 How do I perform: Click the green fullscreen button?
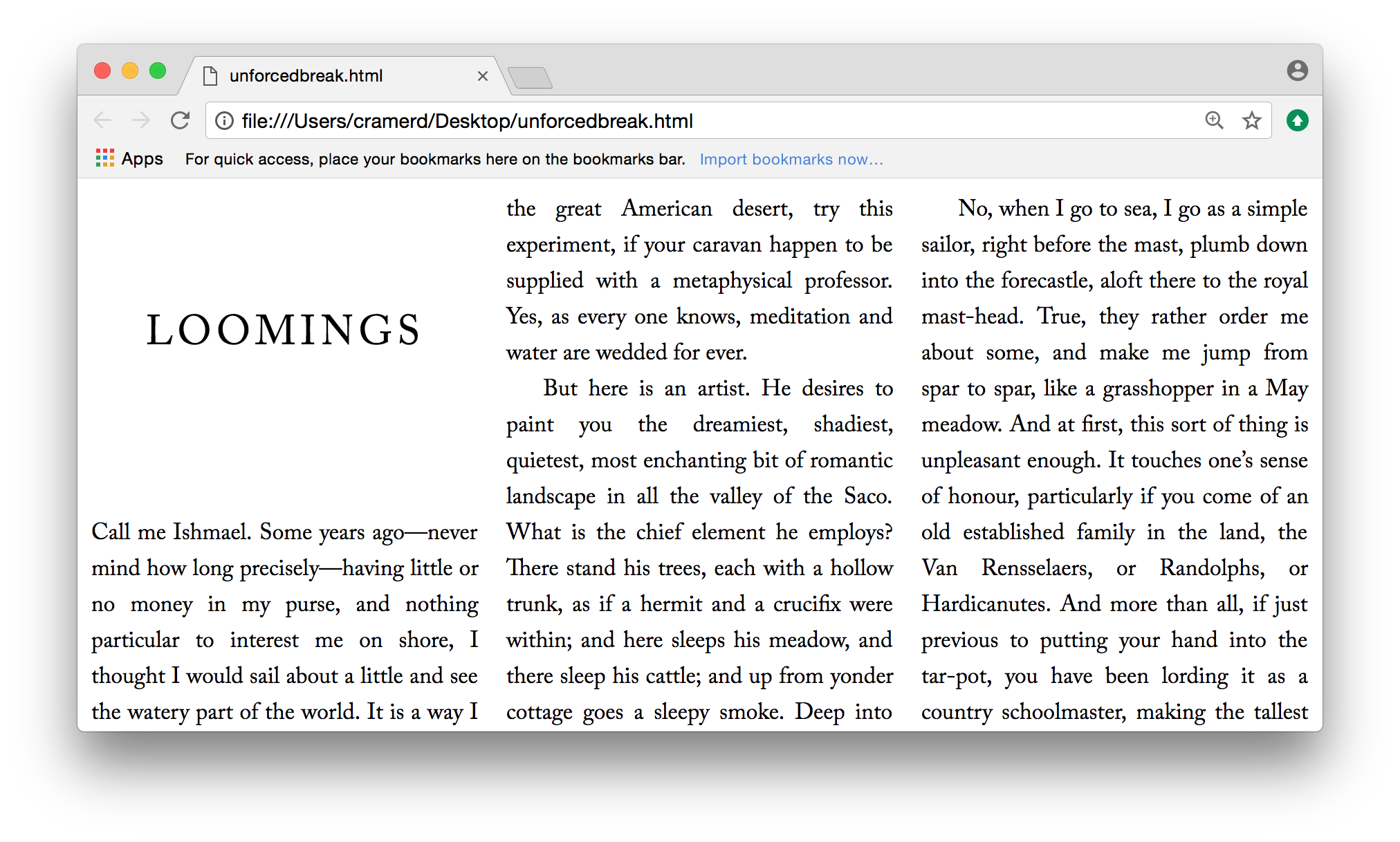[158, 71]
